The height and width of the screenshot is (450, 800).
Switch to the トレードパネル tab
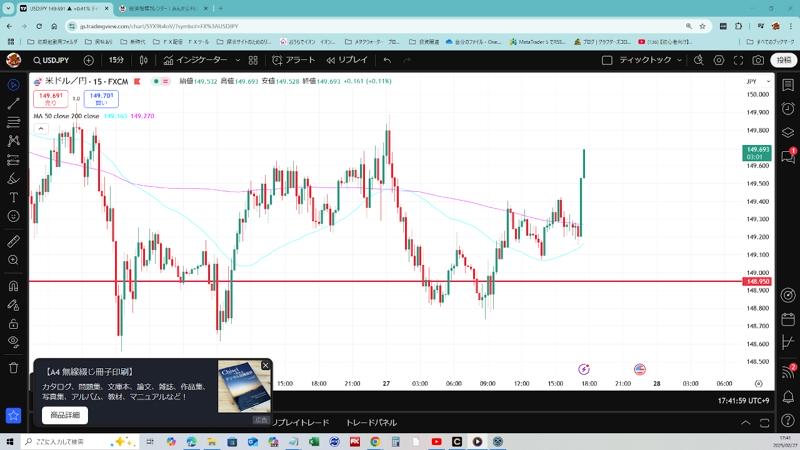click(371, 423)
